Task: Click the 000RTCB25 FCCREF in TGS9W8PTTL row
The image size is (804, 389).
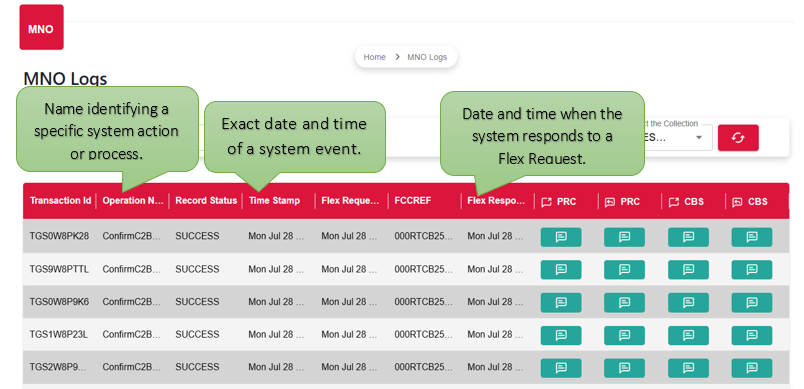Action: 424,269
